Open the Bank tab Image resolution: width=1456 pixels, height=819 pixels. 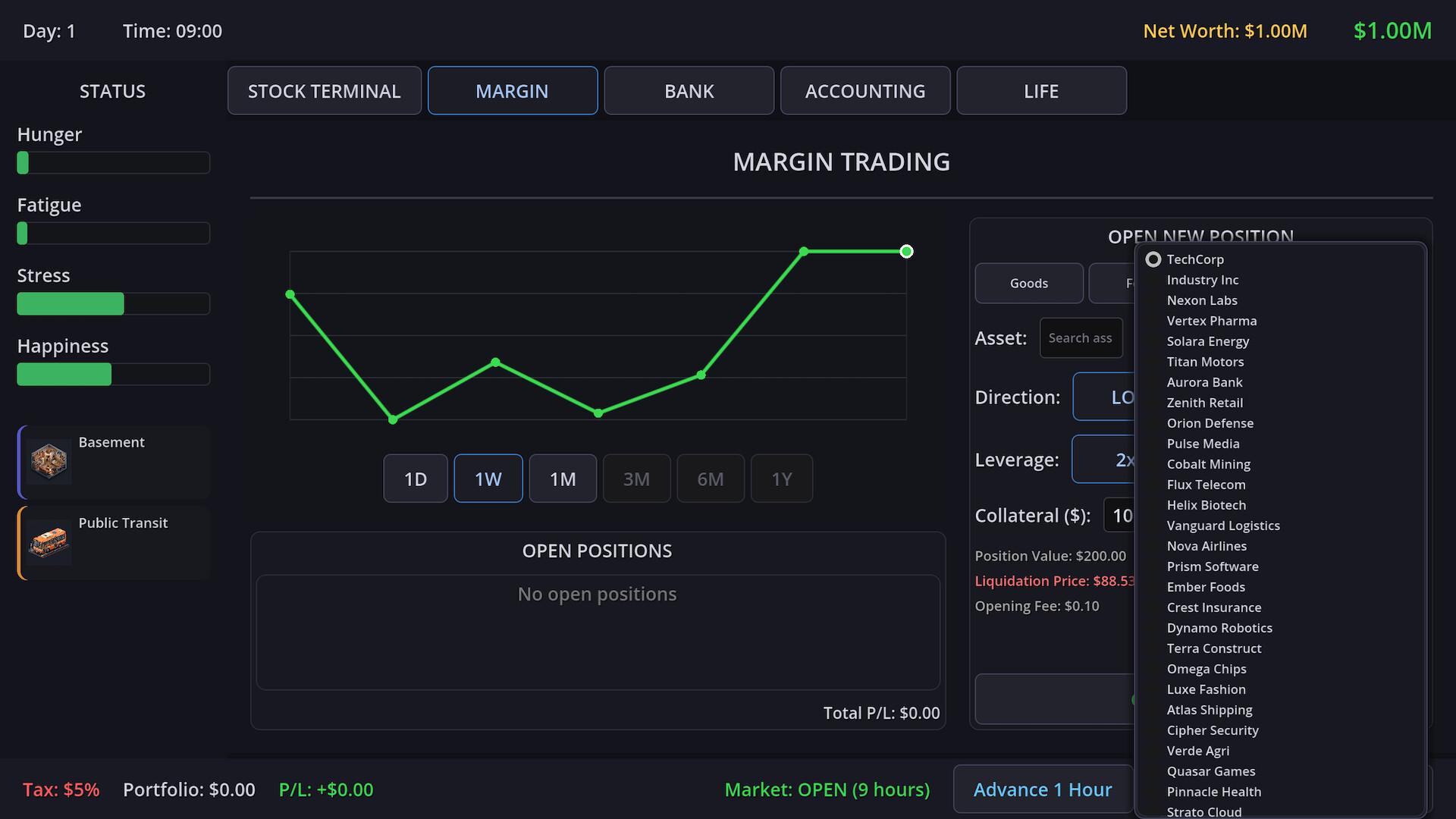pos(689,91)
